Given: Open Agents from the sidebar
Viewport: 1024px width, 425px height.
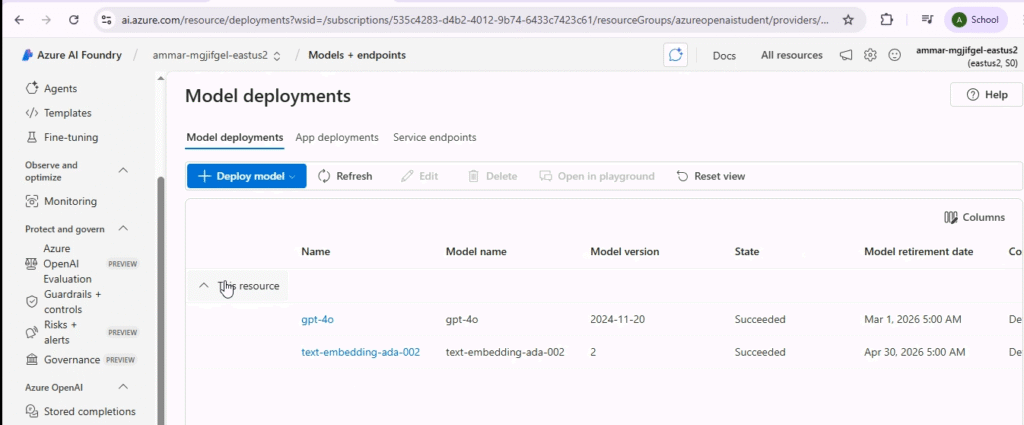Looking at the screenshot, I should coord(60,89).
